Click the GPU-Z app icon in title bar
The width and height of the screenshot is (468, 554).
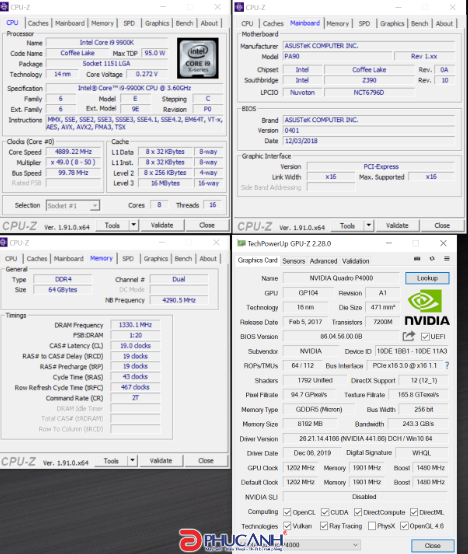(241, 243)
